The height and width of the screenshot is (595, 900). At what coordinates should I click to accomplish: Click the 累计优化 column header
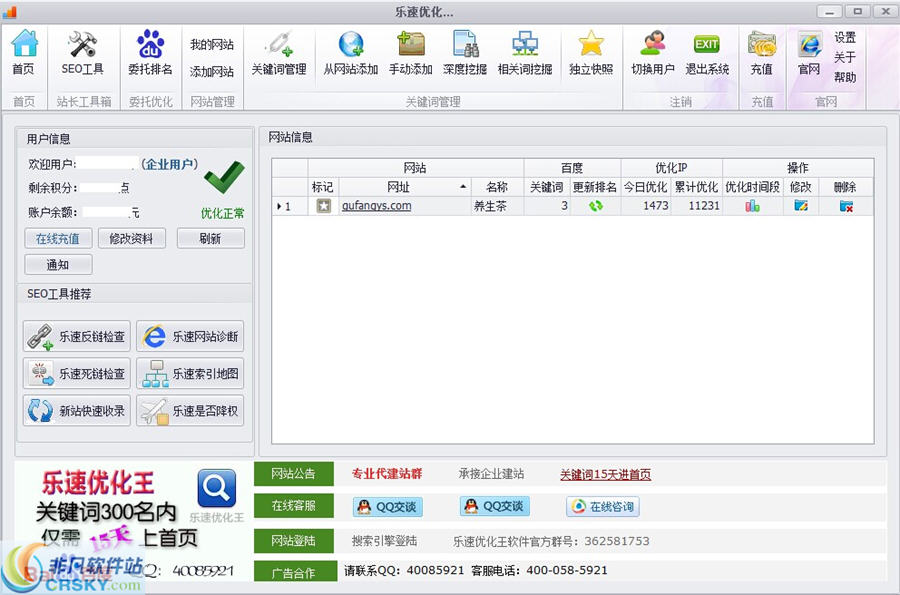click(696, 187)
